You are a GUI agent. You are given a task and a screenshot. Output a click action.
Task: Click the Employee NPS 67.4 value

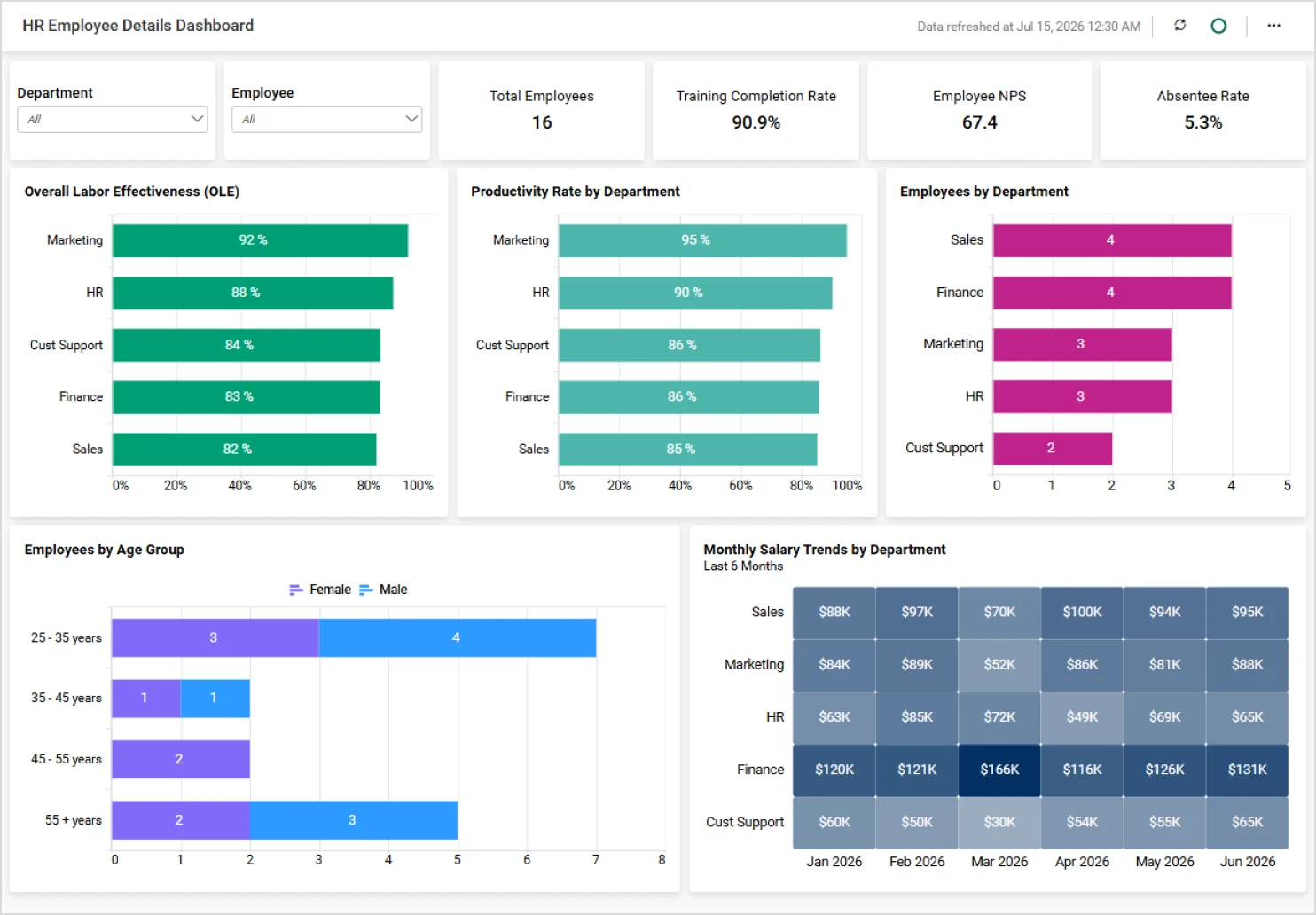tap(979, 122)
